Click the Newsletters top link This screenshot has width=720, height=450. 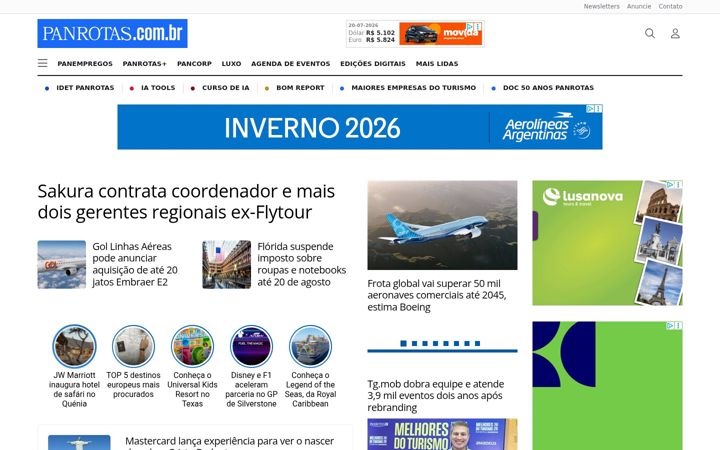pyautogui.click(x=602, y=6)
